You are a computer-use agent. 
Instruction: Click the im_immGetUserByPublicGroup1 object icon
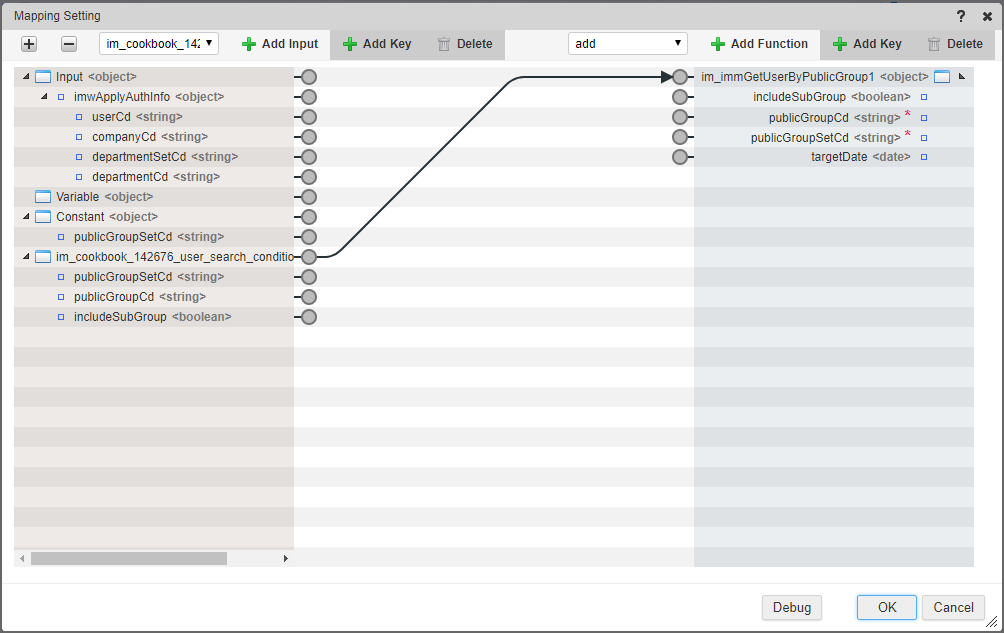[x=941, y=77]
